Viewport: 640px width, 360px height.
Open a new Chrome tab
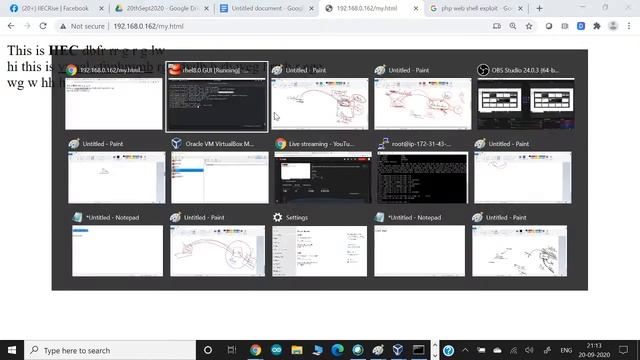[x=539, y=8]
